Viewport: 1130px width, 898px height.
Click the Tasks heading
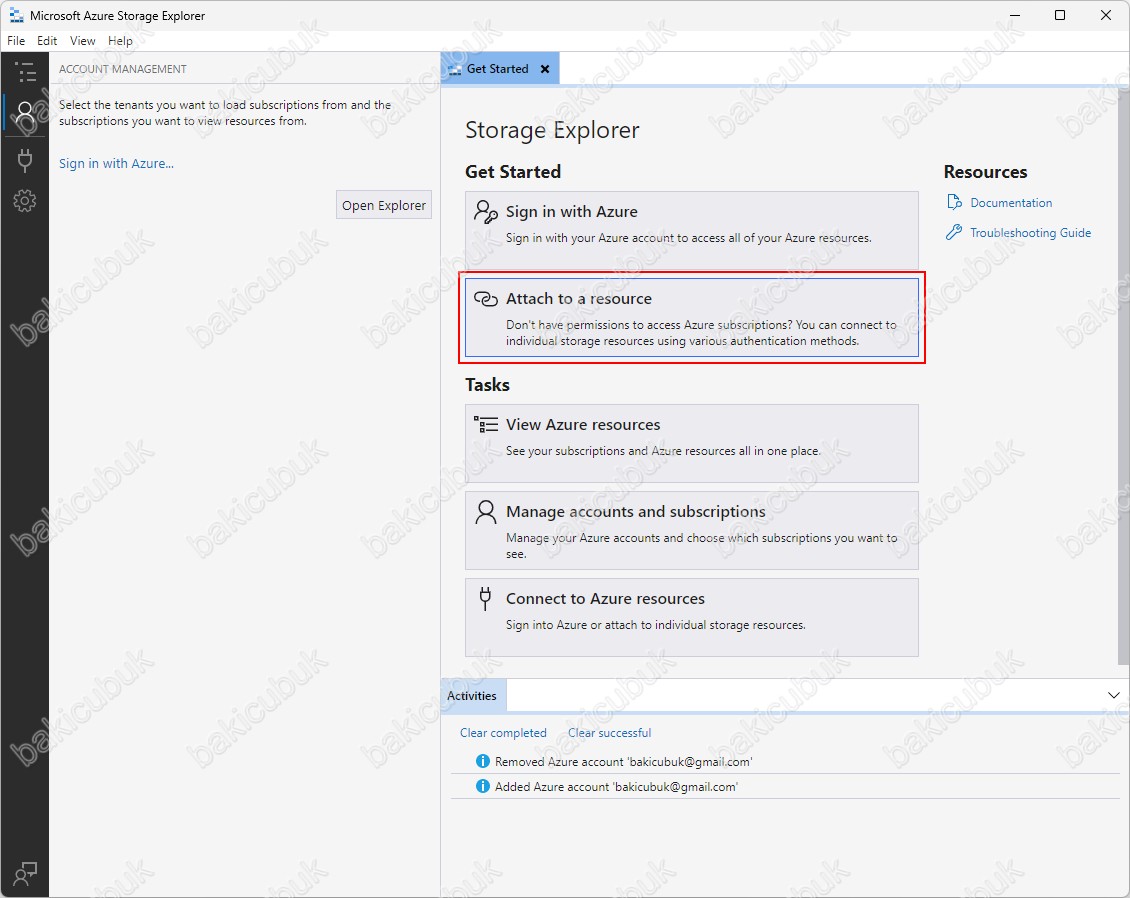pyautogui.click(x=487, y=385)
